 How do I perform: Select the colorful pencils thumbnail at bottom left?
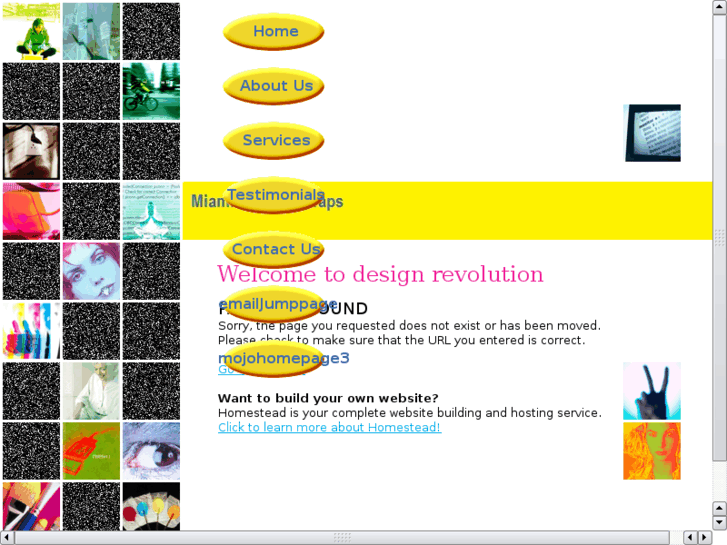pyautogui.click(x=32, y=506)
